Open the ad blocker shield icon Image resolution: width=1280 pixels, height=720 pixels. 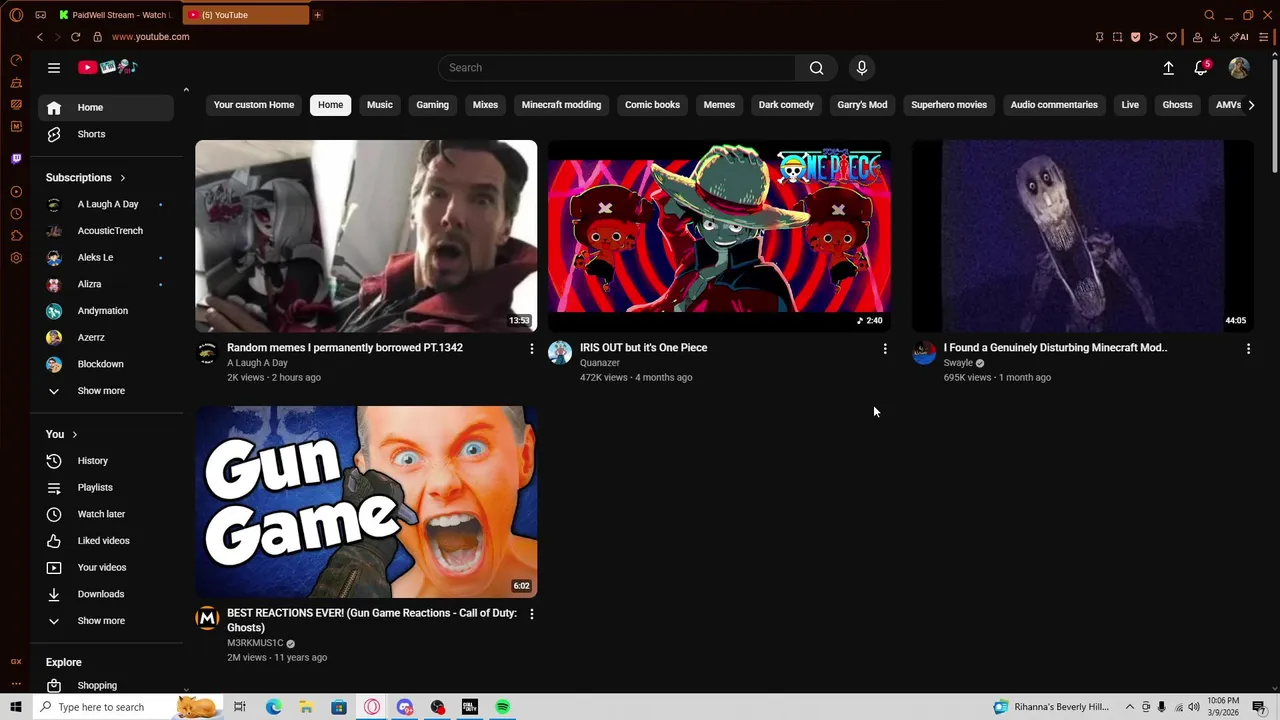point(1135,37)
